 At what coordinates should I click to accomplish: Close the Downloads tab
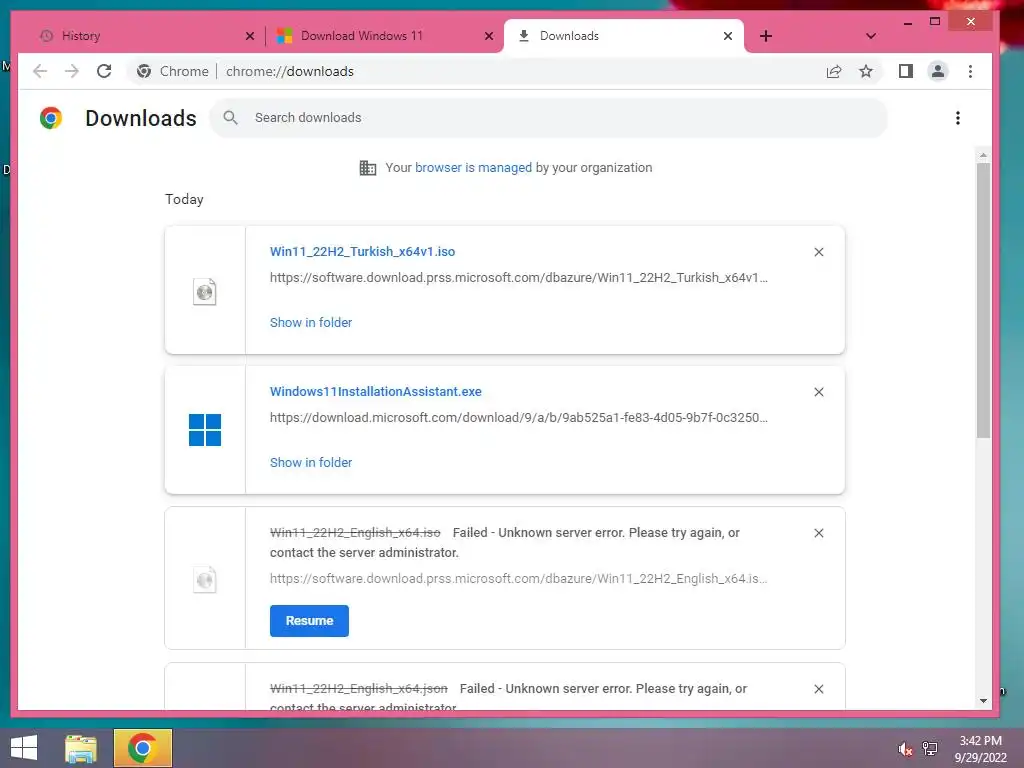(x=728, y=36)
